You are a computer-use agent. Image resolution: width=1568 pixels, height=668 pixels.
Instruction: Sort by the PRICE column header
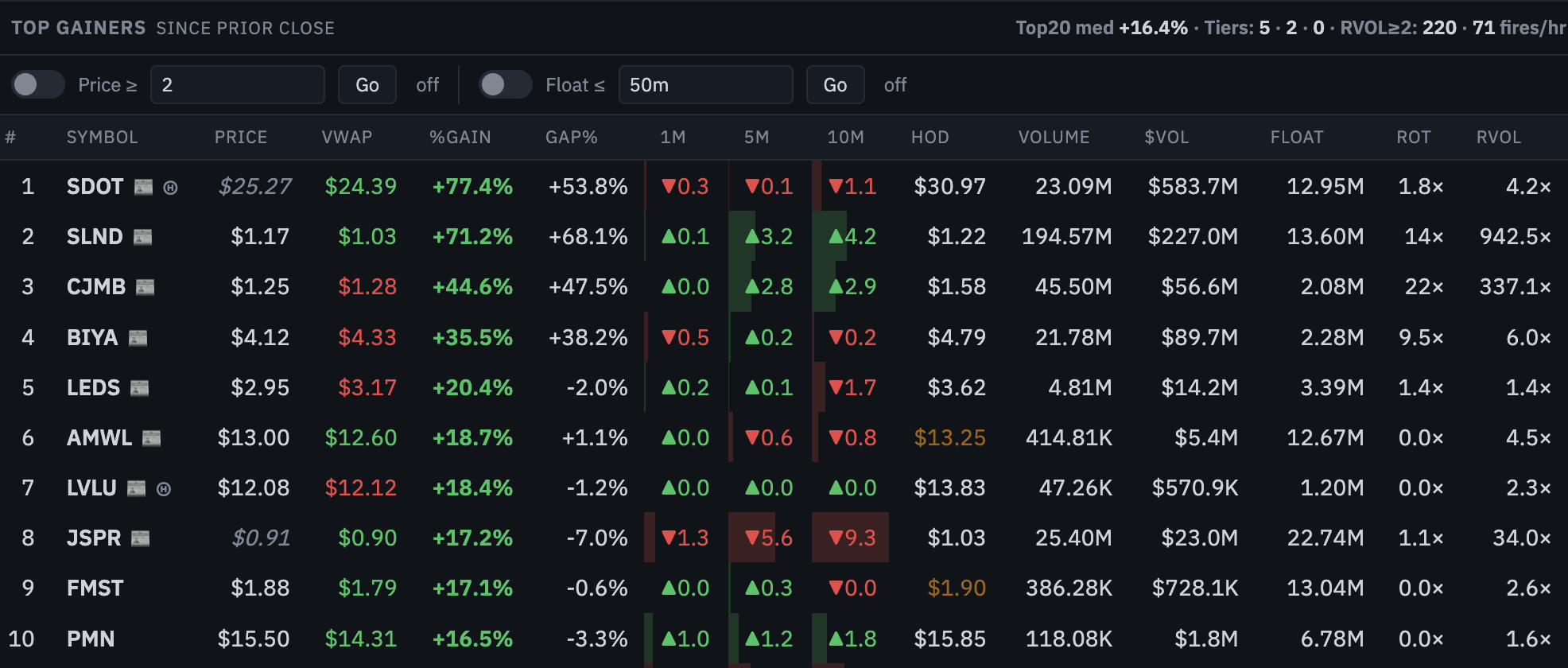pyautogui.click(x=240, y=137)
